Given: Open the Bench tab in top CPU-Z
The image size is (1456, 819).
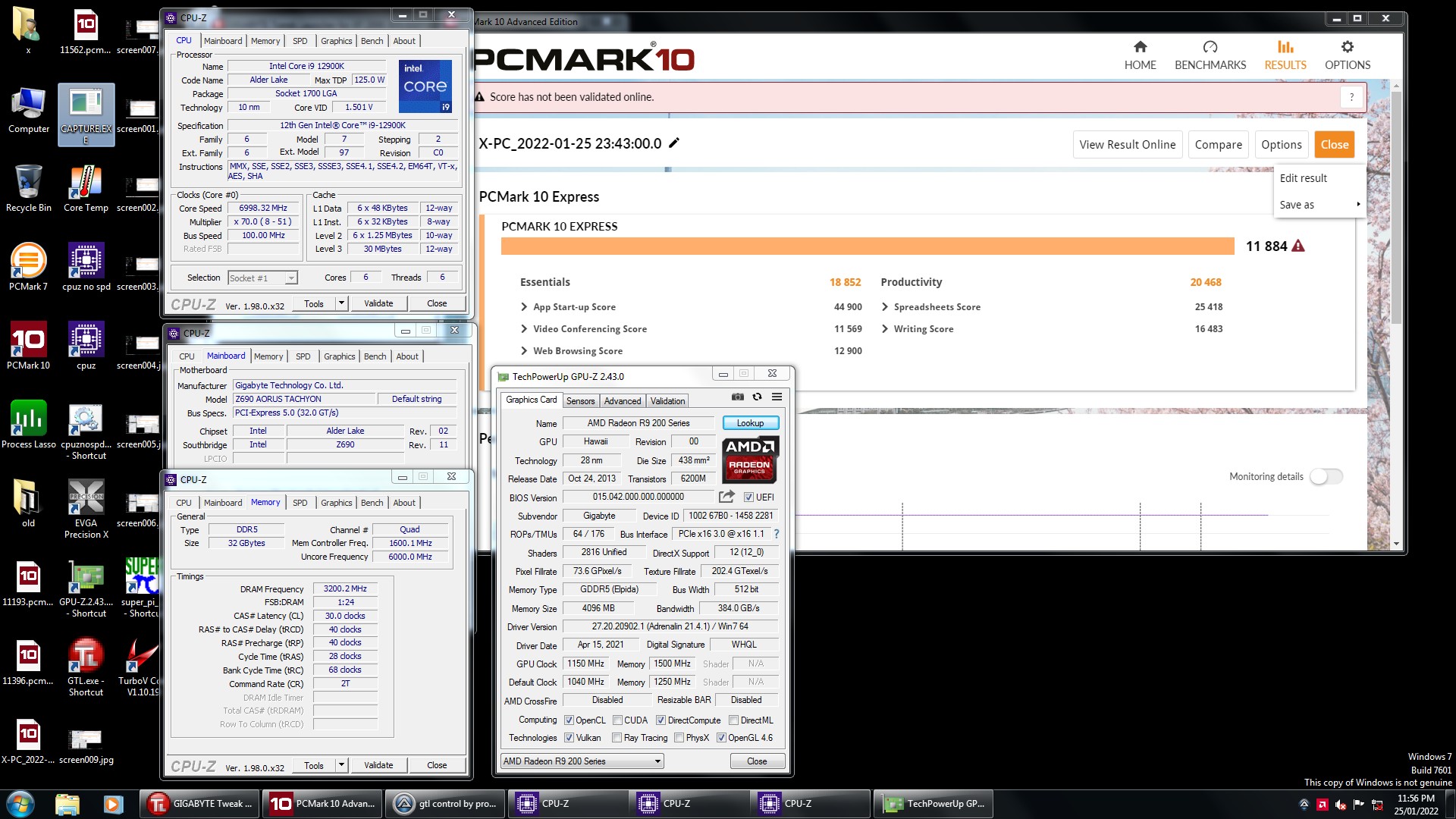Looking at the screenshot, I should point(372,41).
